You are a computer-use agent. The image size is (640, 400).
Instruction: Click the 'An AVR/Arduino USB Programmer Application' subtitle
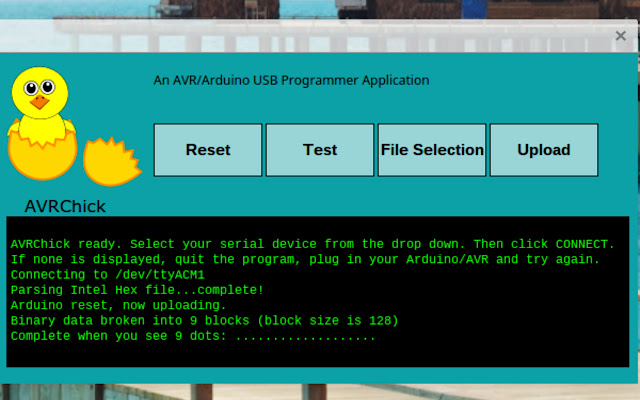(x=291, y=80)
